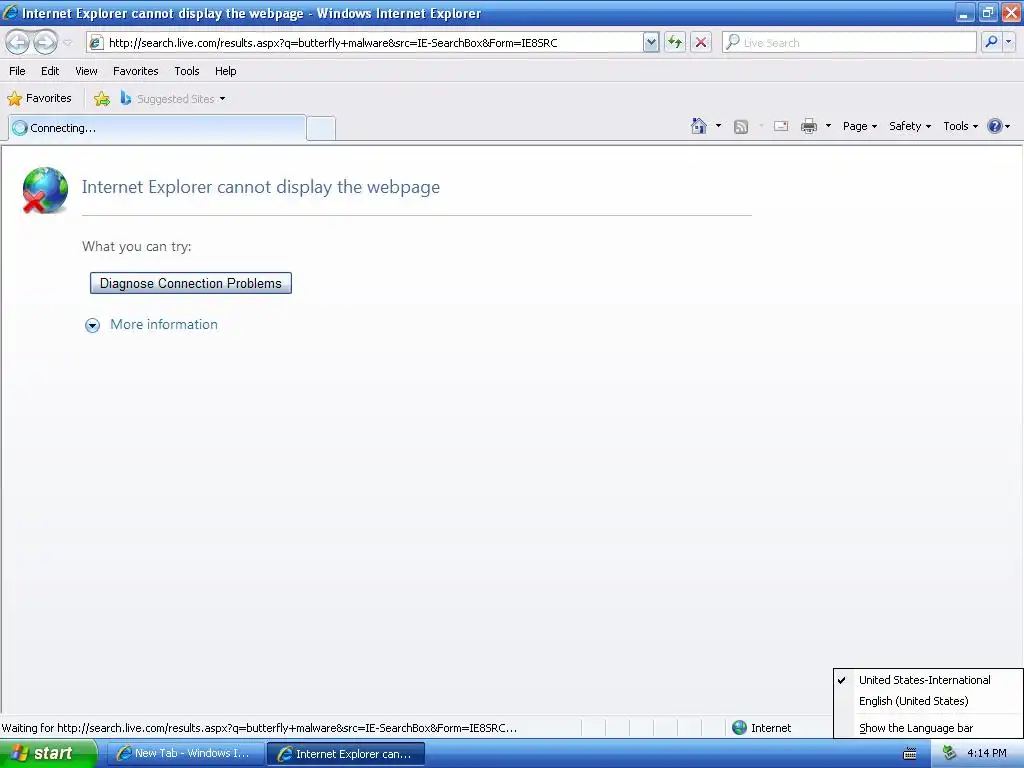Screen dimensions: 1024x768
Task: Click the Windows start button
Action: click(x=48, y=753)
